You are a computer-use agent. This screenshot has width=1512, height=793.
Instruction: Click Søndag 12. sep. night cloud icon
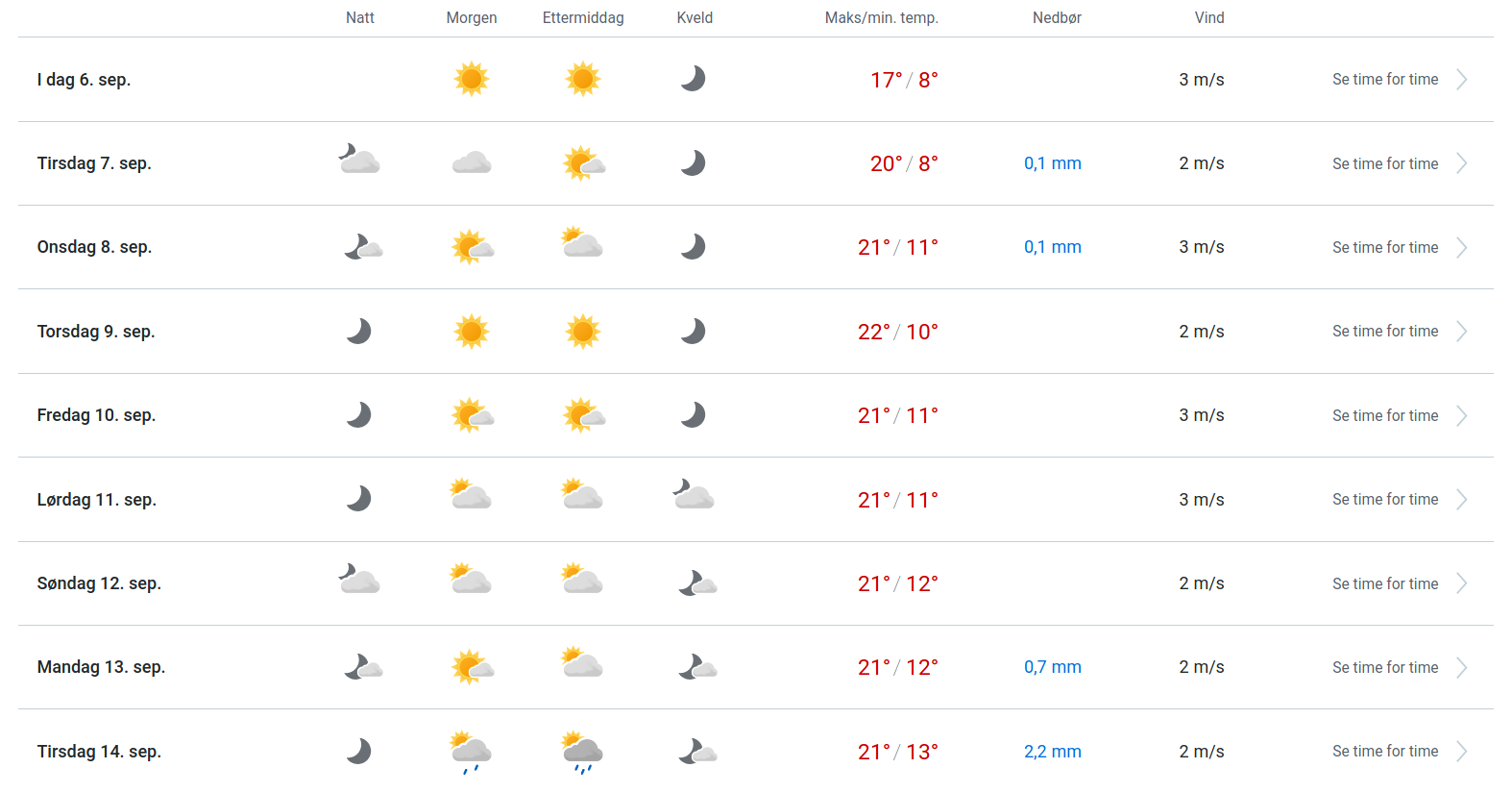359,580
